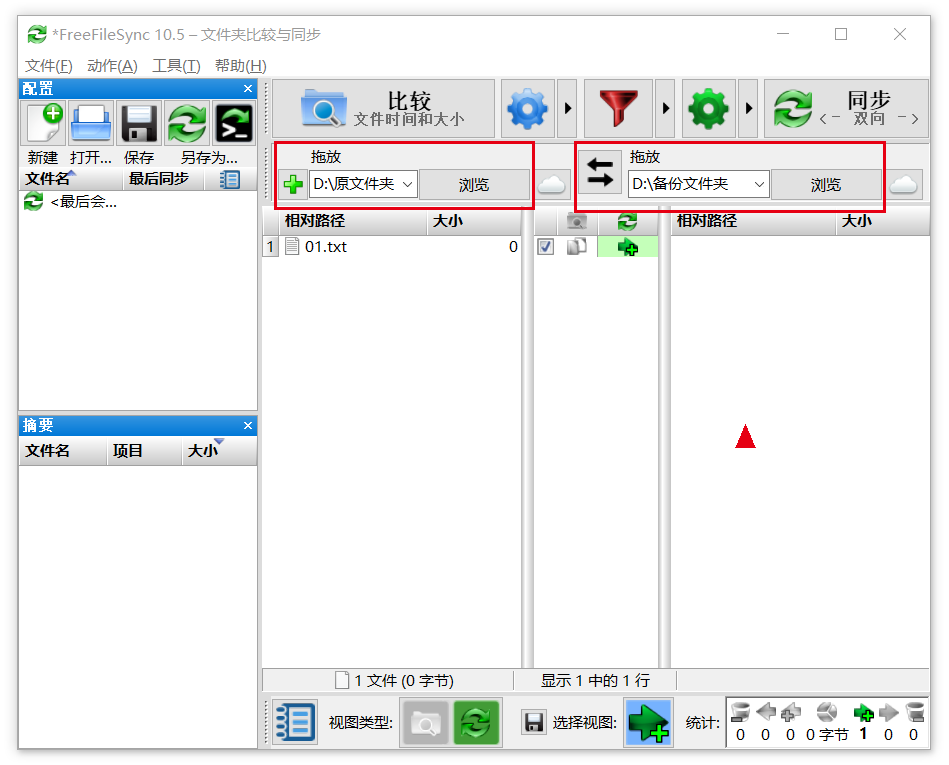Screen dimensions: 949x765
Task: Click delete-right trash icon in statistics
Action: (x=915, y=712)
